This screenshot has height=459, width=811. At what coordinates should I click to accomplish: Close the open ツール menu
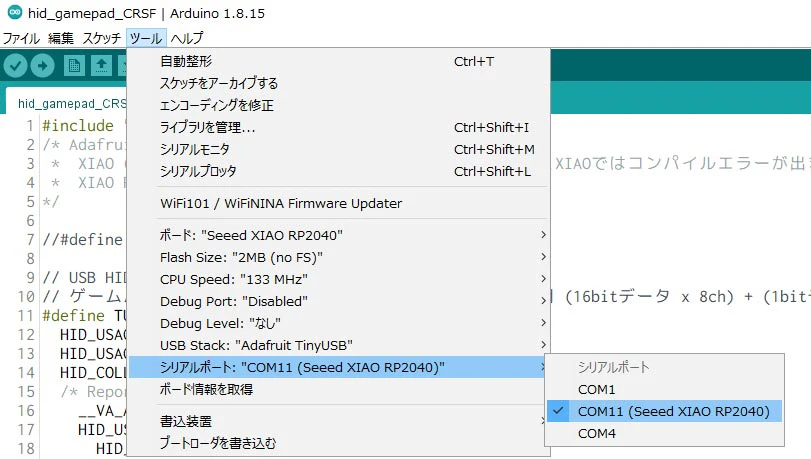pos(146,38)
